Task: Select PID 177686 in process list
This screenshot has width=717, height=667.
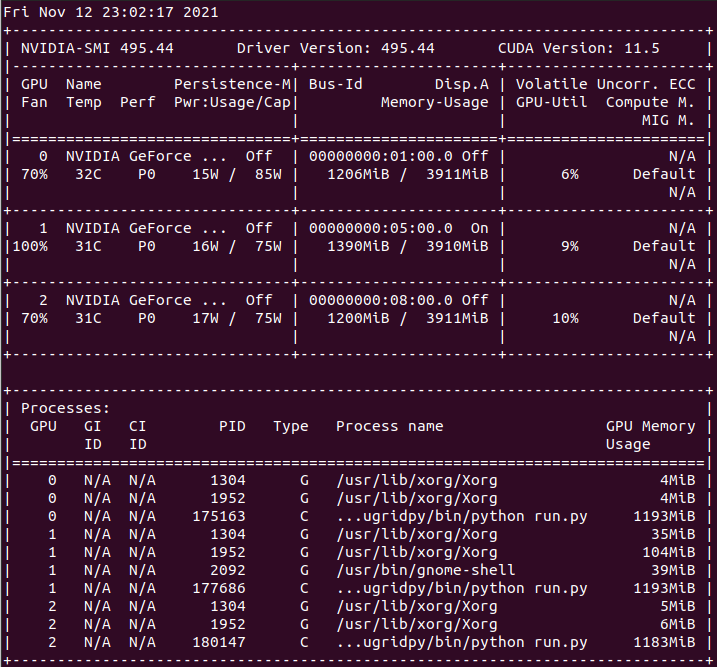Action: point(218,588)
